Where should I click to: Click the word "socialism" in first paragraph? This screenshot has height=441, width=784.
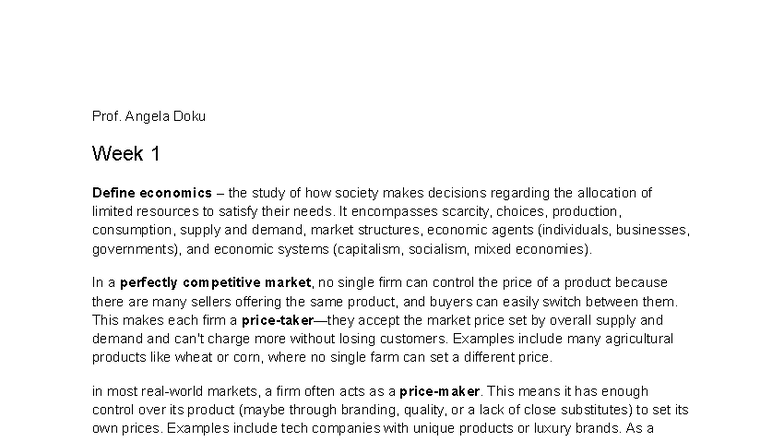click(x=438, y=249)
